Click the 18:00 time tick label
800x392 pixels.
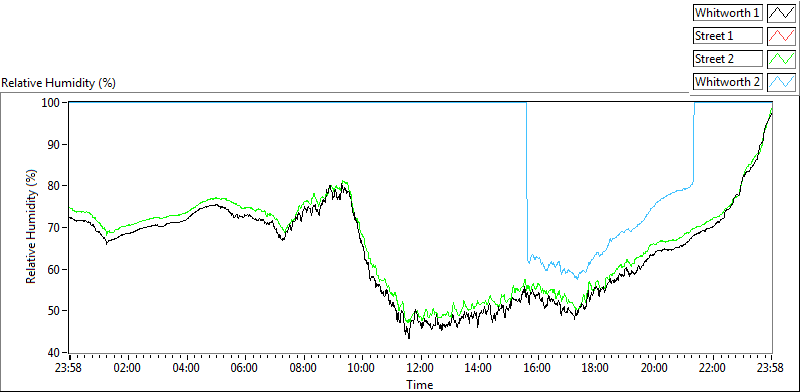pyautogui.click(x=596, y=368)
